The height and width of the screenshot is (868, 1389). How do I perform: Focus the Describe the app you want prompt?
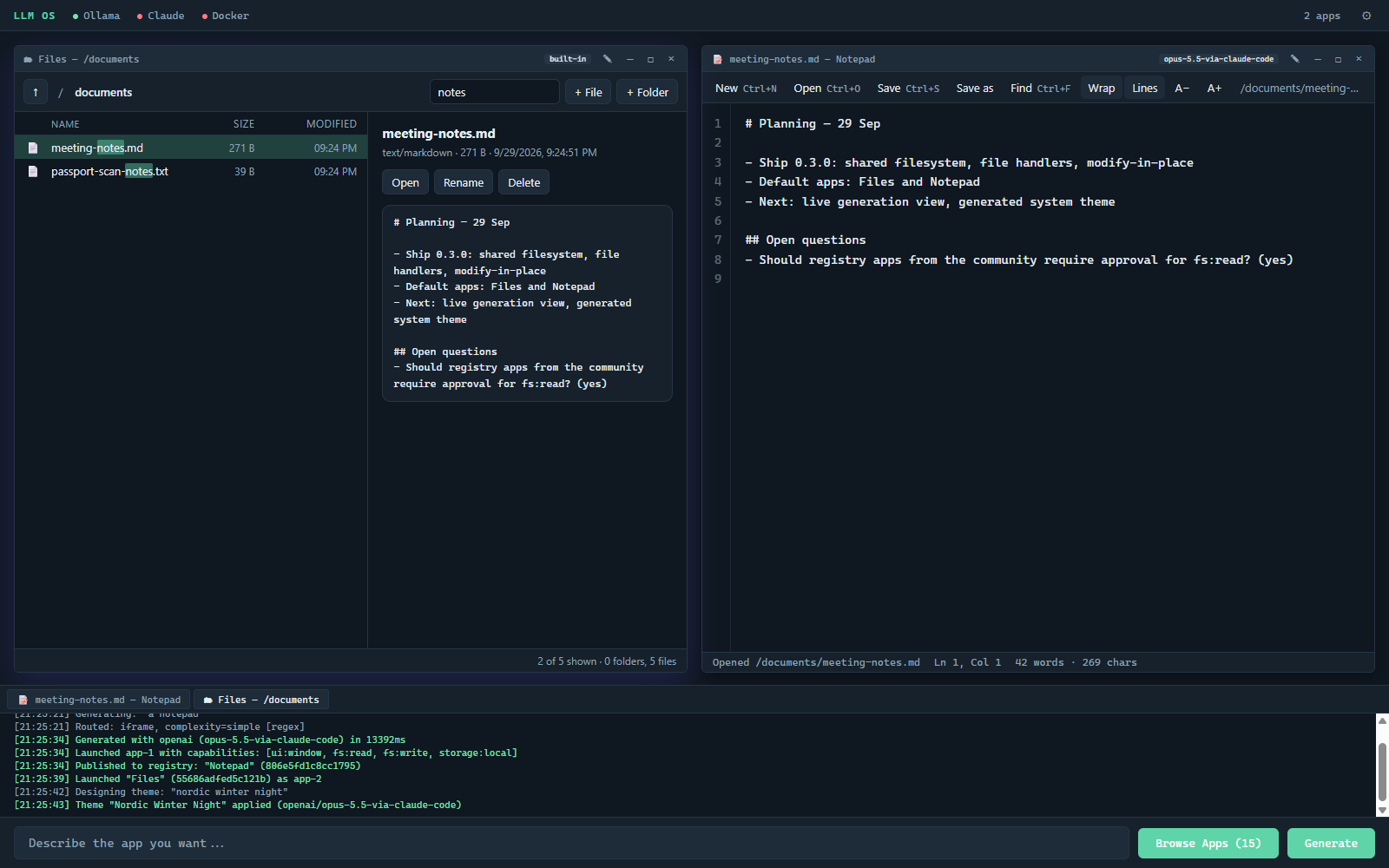(571, 843)
